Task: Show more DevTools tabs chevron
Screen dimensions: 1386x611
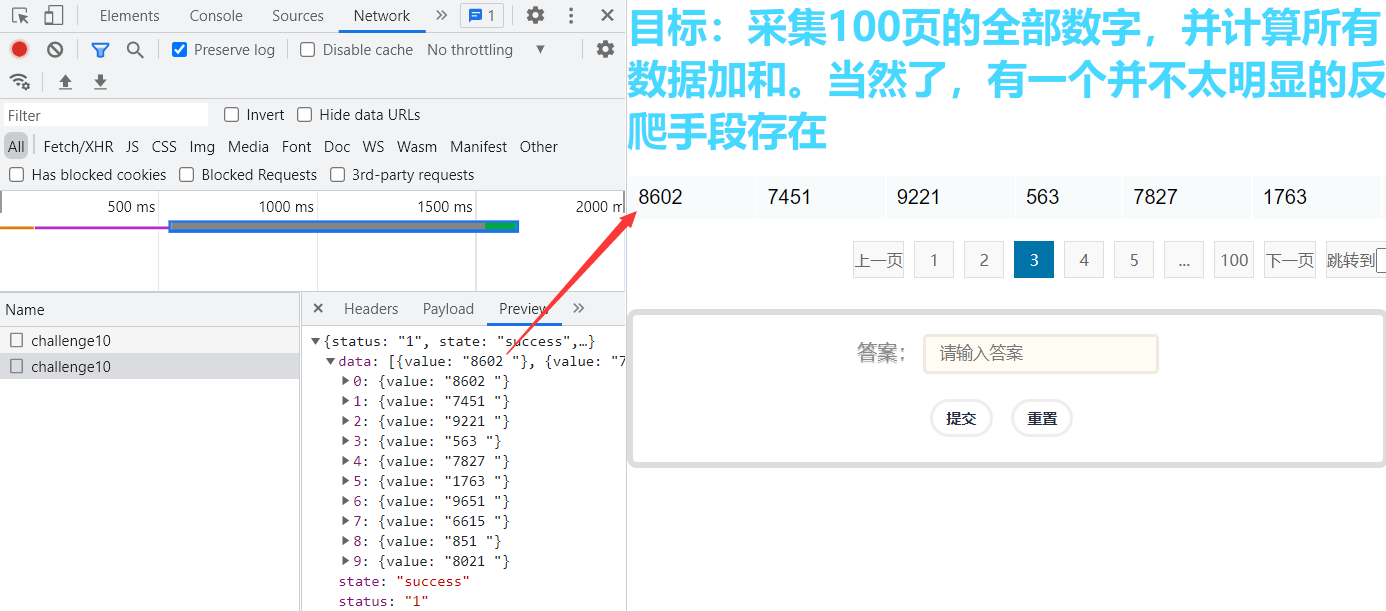Action: coord(441,15)
